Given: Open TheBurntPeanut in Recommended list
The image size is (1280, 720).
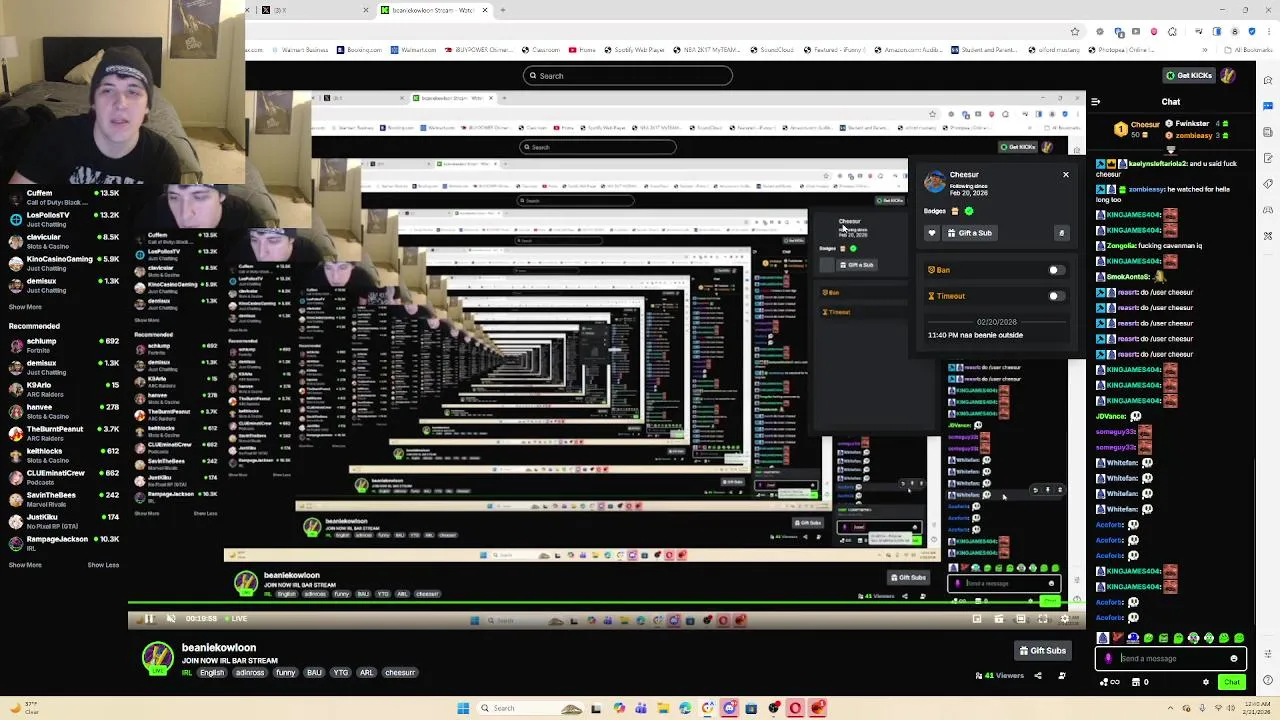Looking at the screenshot, I should [62, 433].
